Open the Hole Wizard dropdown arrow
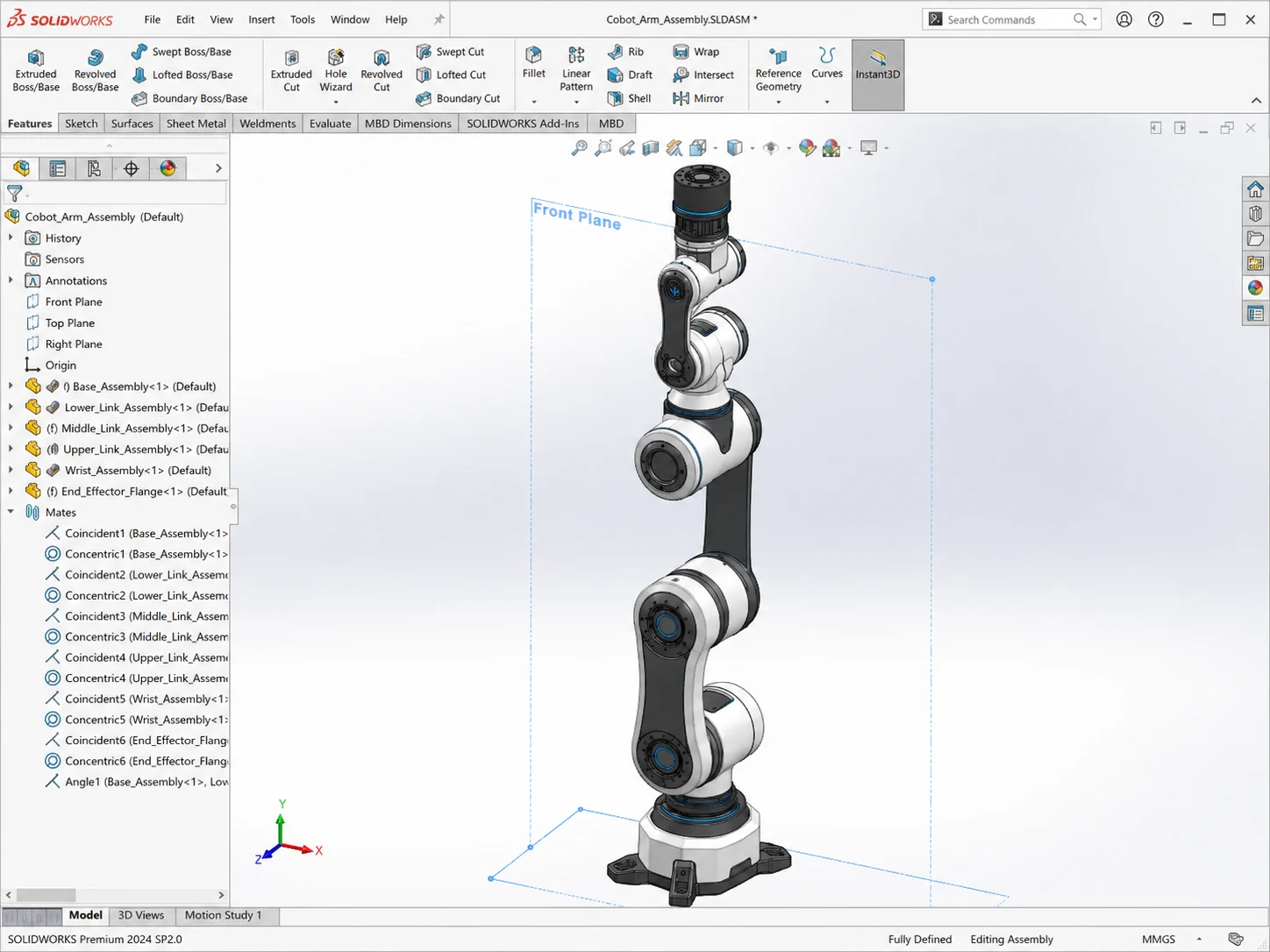 point(336,102)
